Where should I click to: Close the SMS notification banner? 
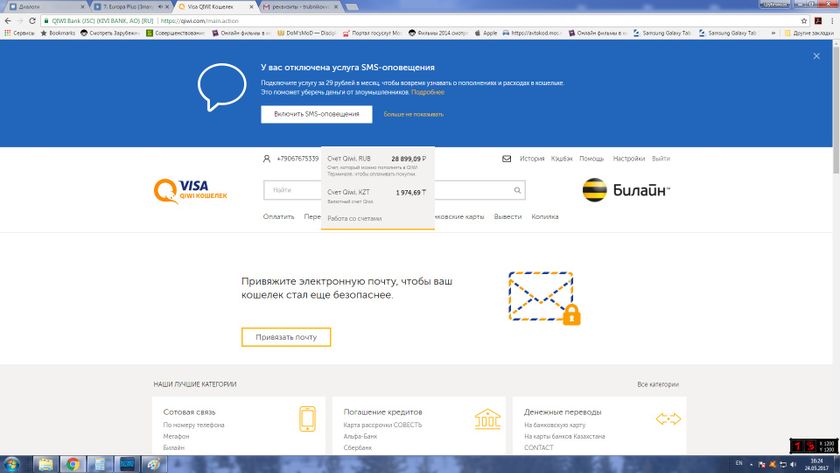[816, 56]
